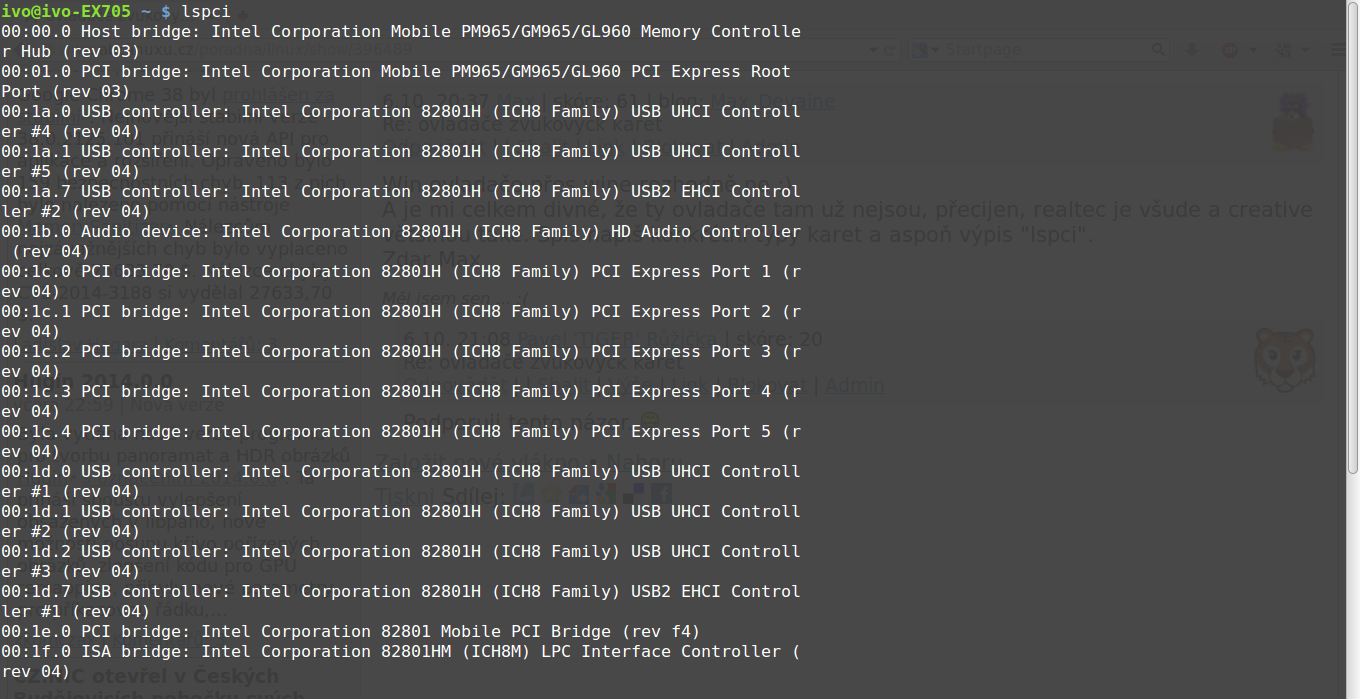Click the 00:1d.0 USB controller line

(x=401, y=481)
